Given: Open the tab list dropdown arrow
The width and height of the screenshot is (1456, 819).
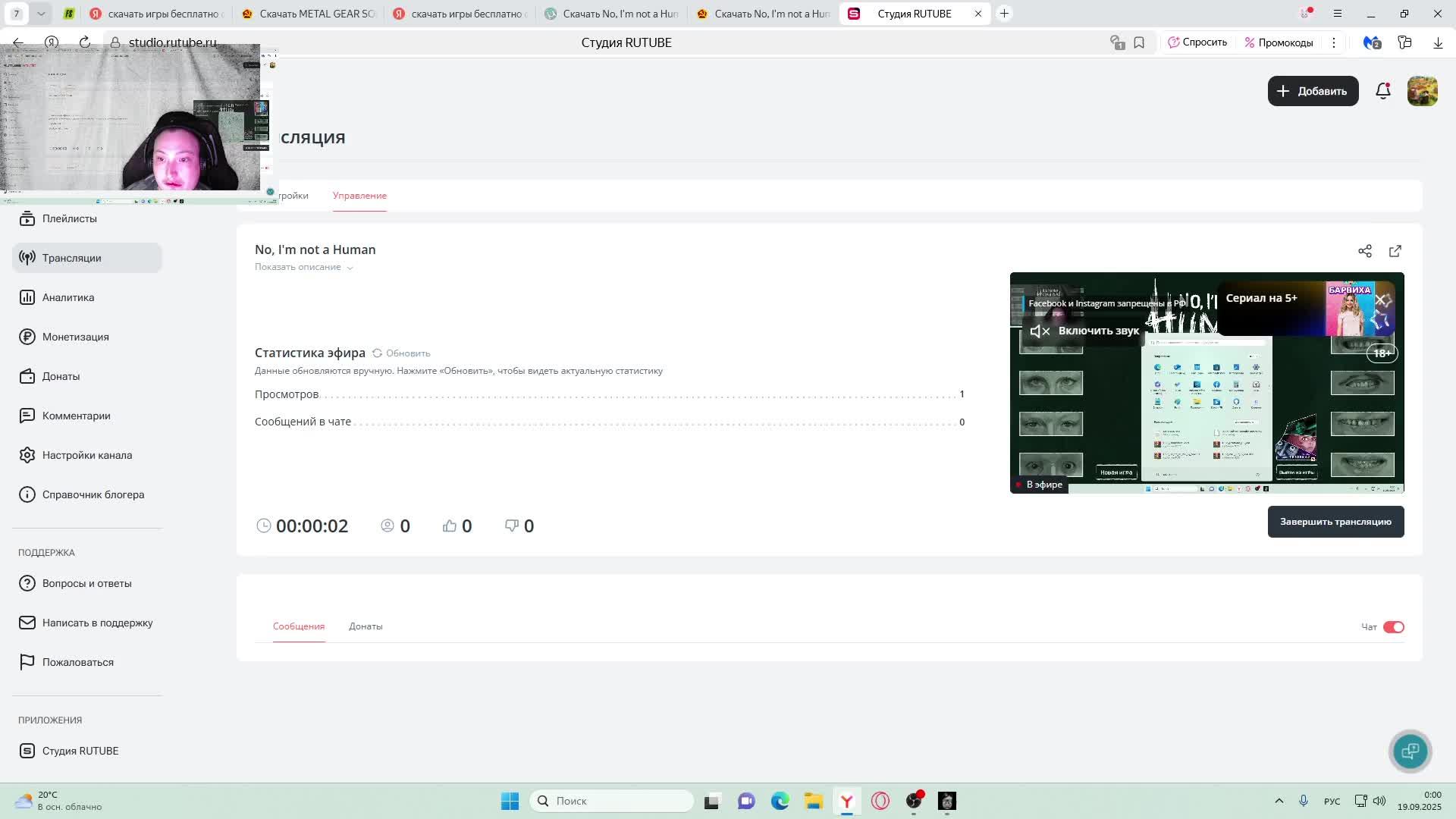Looking at the screenshot, I should 41,14.
